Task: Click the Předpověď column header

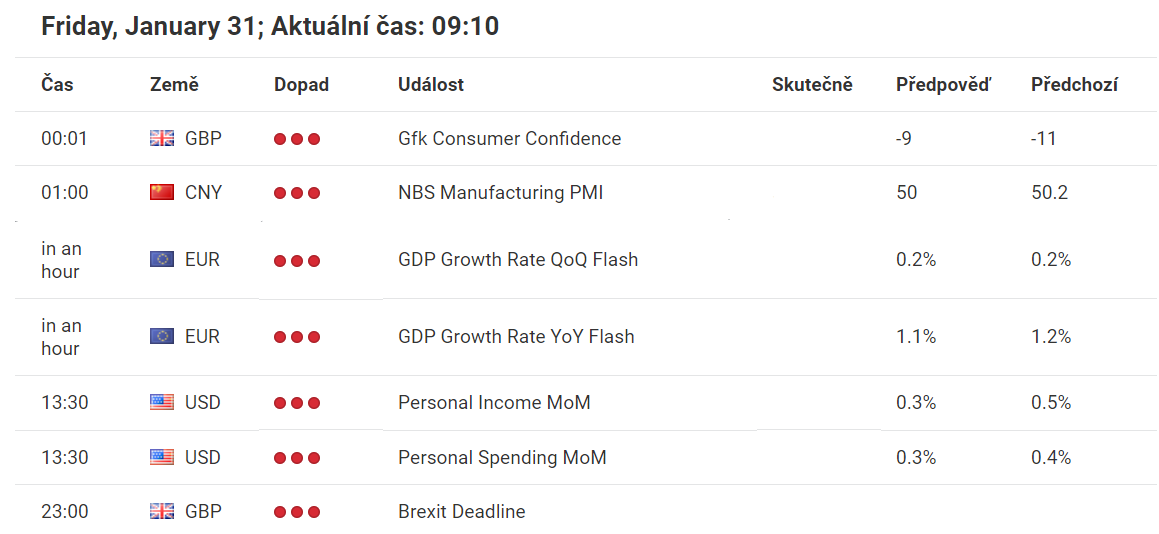Action: [943, 84]
